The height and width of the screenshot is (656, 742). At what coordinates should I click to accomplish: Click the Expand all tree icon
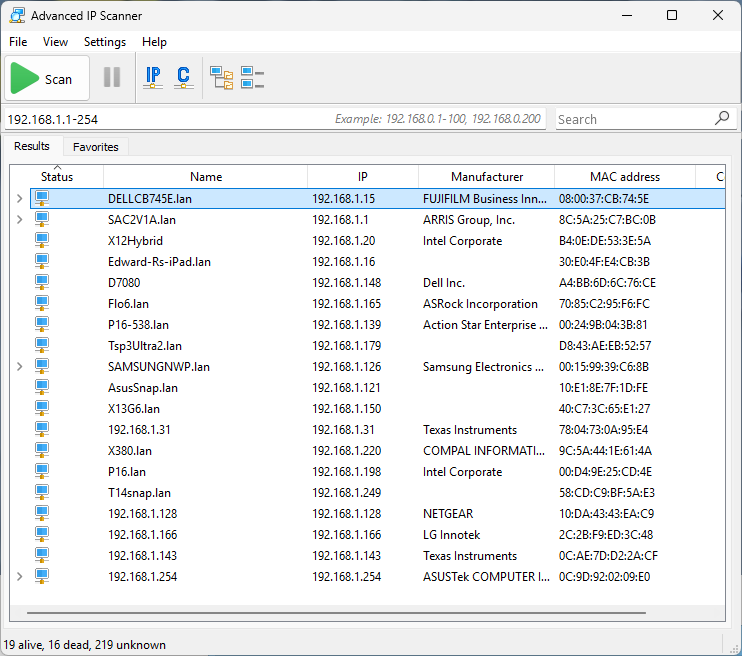(221, 78)
